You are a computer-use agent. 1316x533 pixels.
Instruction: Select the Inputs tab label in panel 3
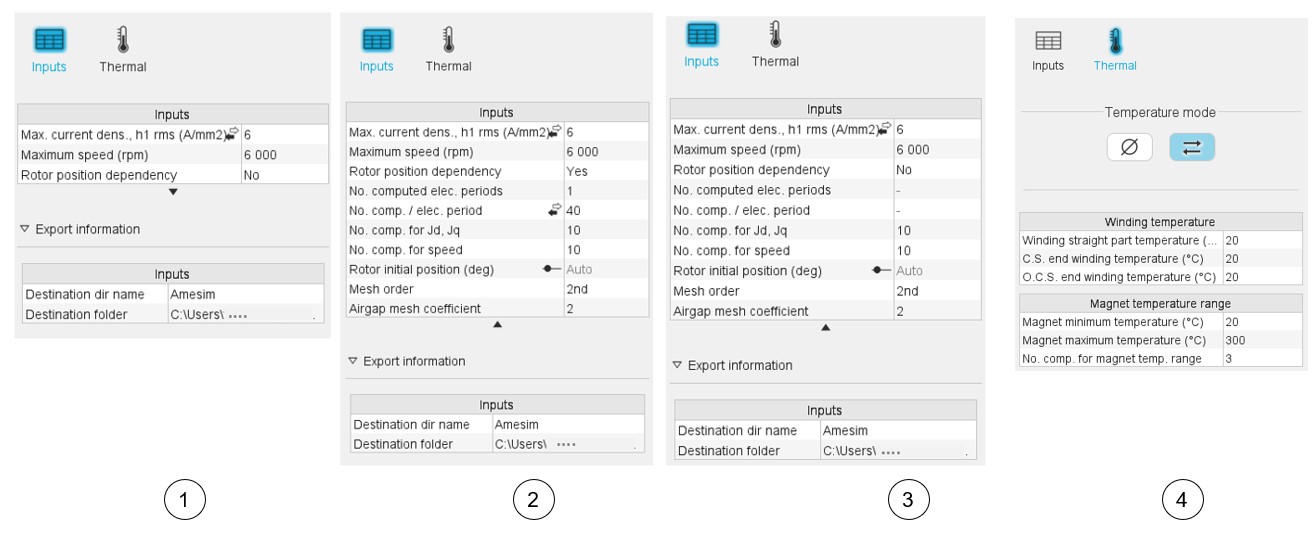coord(701,61)
